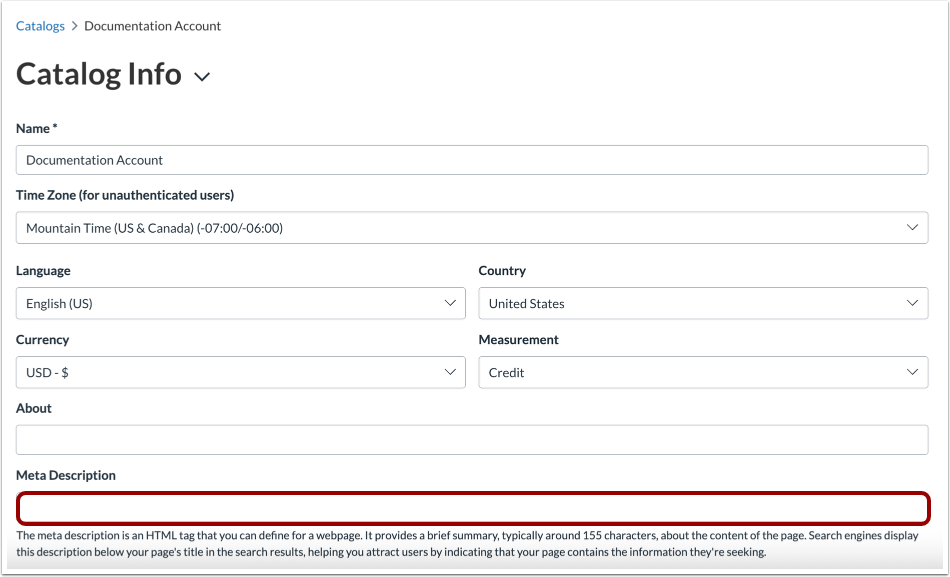
Task: Click the Country label
Action: coord(502,271)
